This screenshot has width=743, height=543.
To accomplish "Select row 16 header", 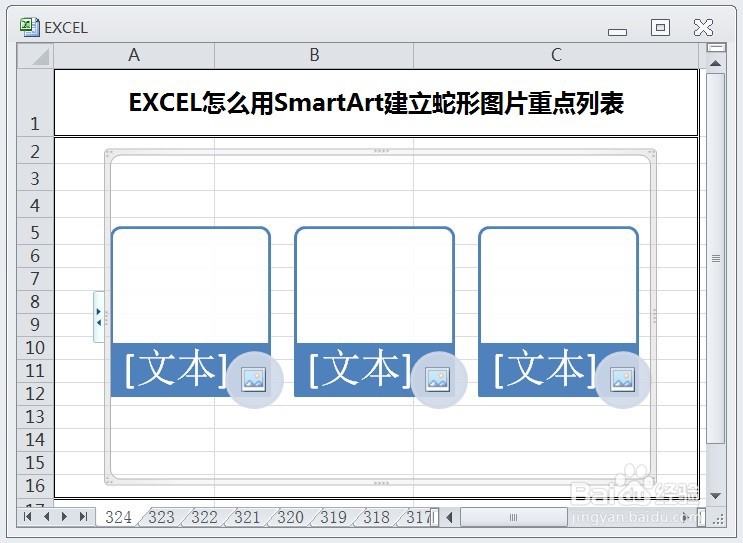I will coord(36,486).
